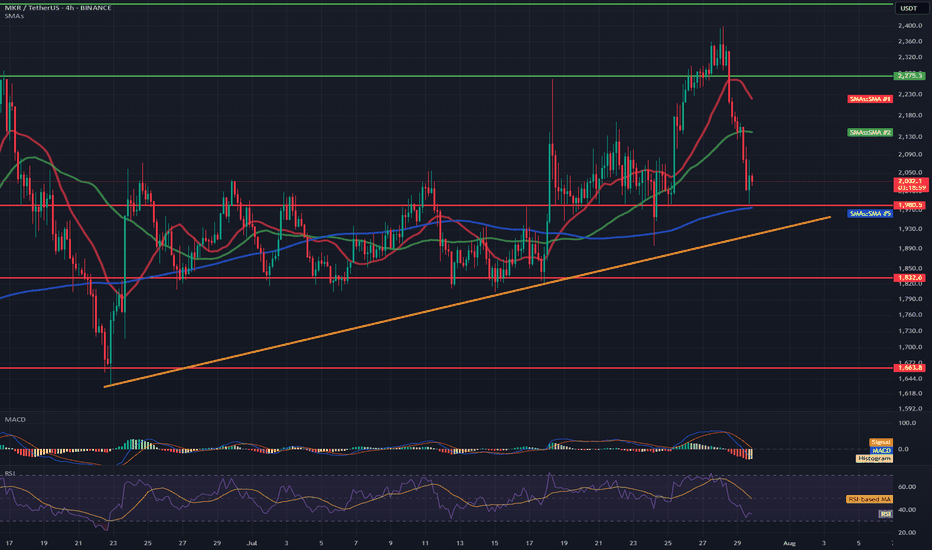This screenshot has width=932, height=550.
Task: Click the MACD pane title
Action: (15, 419)
